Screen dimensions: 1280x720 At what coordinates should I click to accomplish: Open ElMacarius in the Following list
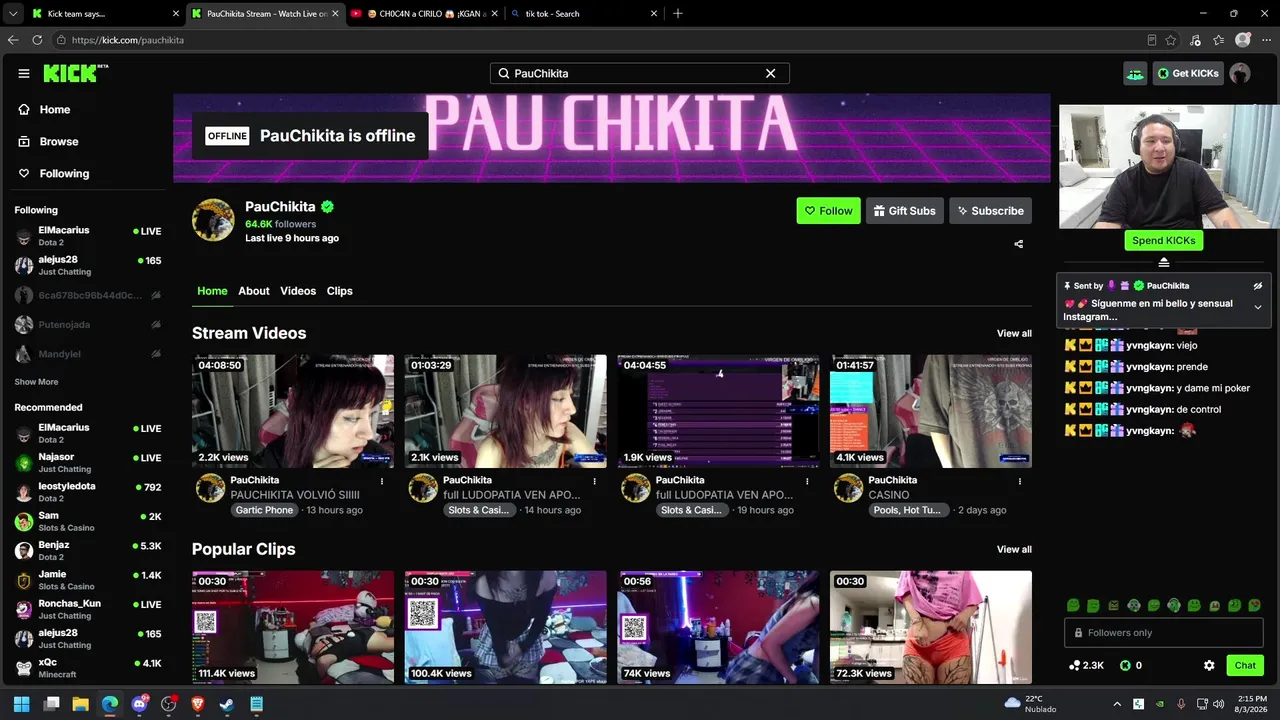[88, 236]
